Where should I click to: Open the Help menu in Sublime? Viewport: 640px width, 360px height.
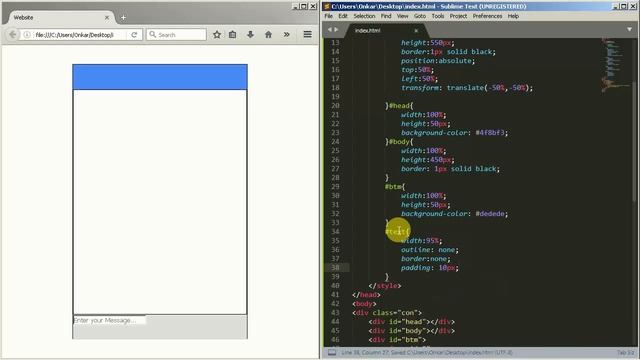[x=513, y=16]
